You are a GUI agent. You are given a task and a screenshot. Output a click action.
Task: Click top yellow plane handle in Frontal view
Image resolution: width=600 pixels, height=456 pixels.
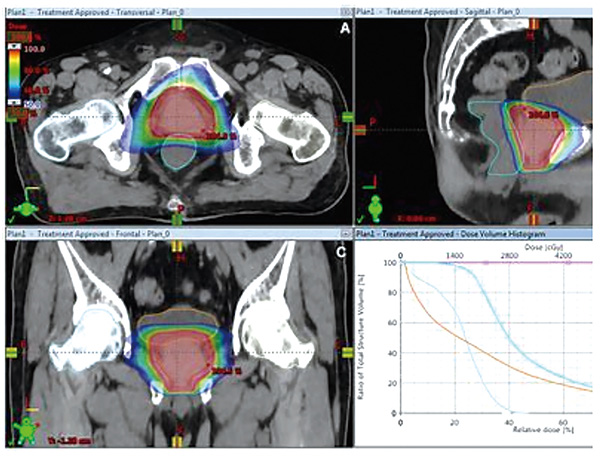coord(176,246)
